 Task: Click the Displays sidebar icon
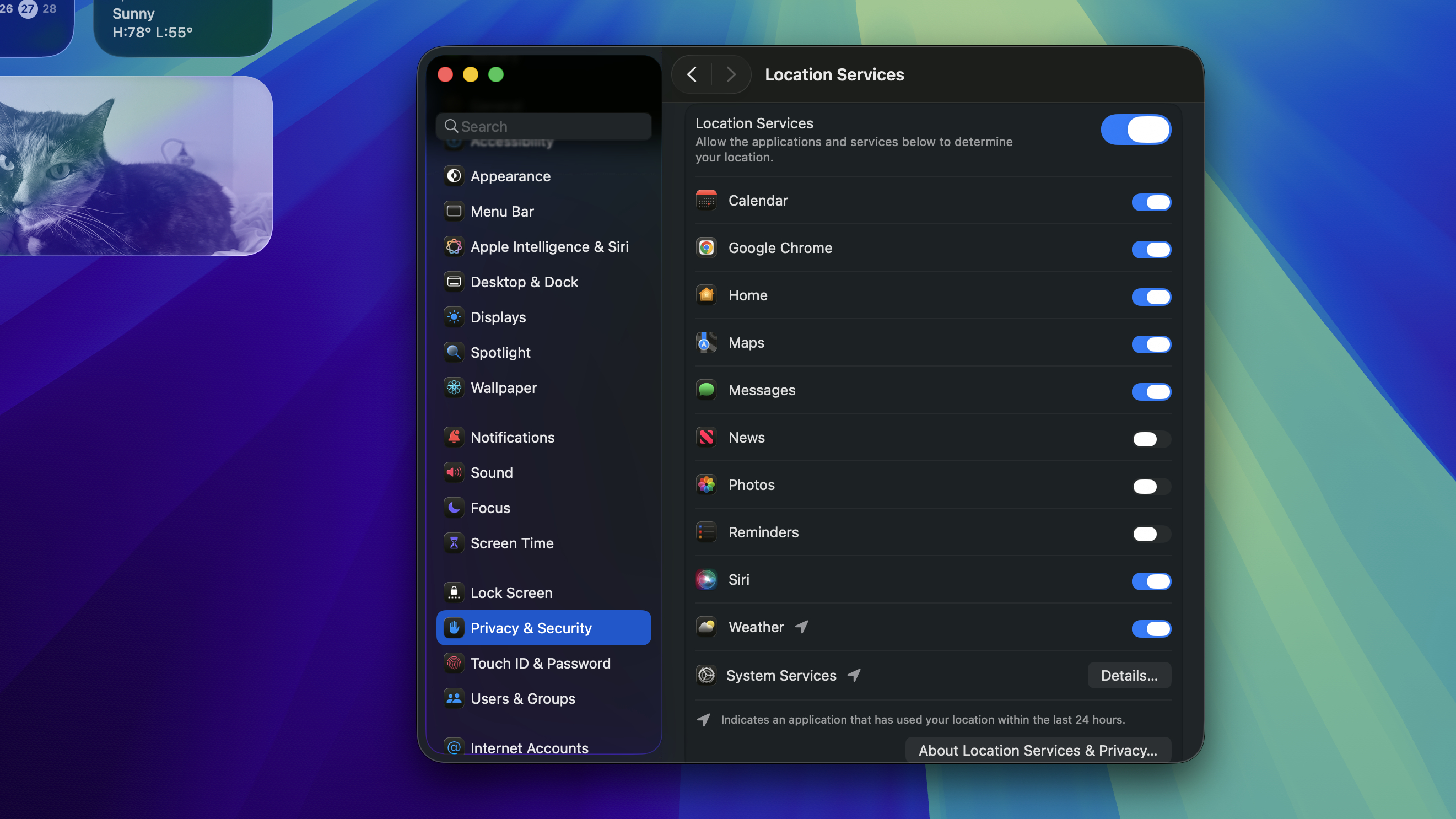coord(454,317)
